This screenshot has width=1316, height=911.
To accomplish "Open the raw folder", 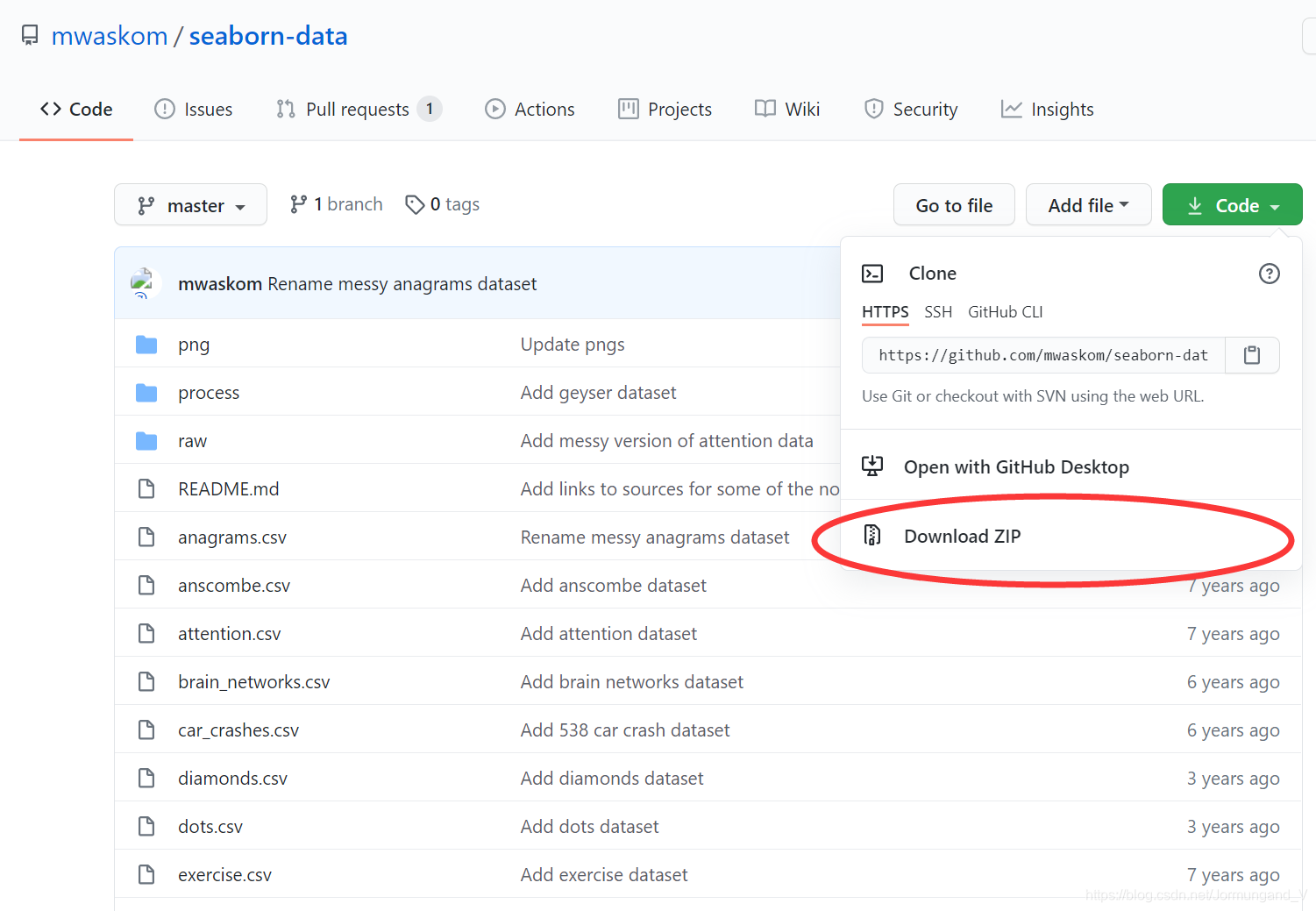I will pyautogui.click(x=193, y=441).
